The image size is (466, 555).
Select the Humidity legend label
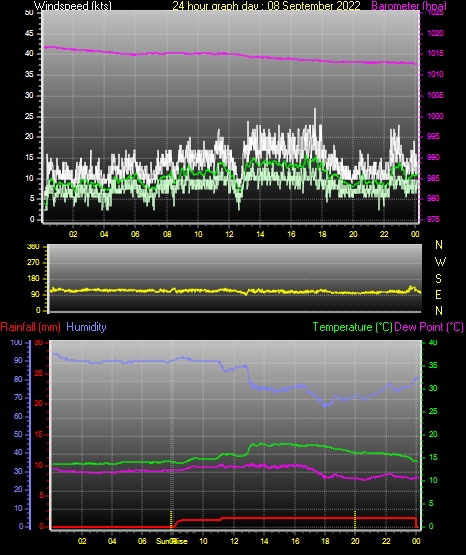tap(86, 327)
